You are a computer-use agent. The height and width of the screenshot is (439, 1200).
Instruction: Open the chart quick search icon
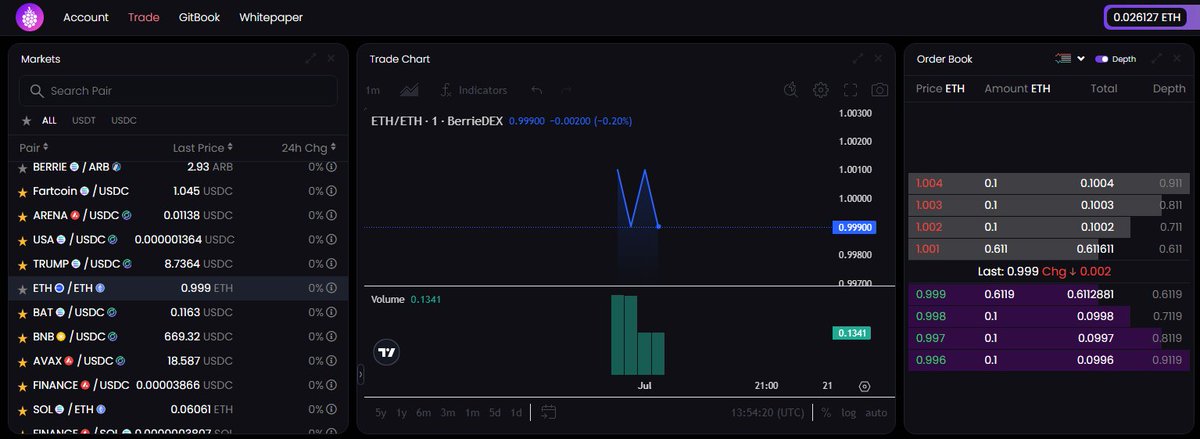791,90
